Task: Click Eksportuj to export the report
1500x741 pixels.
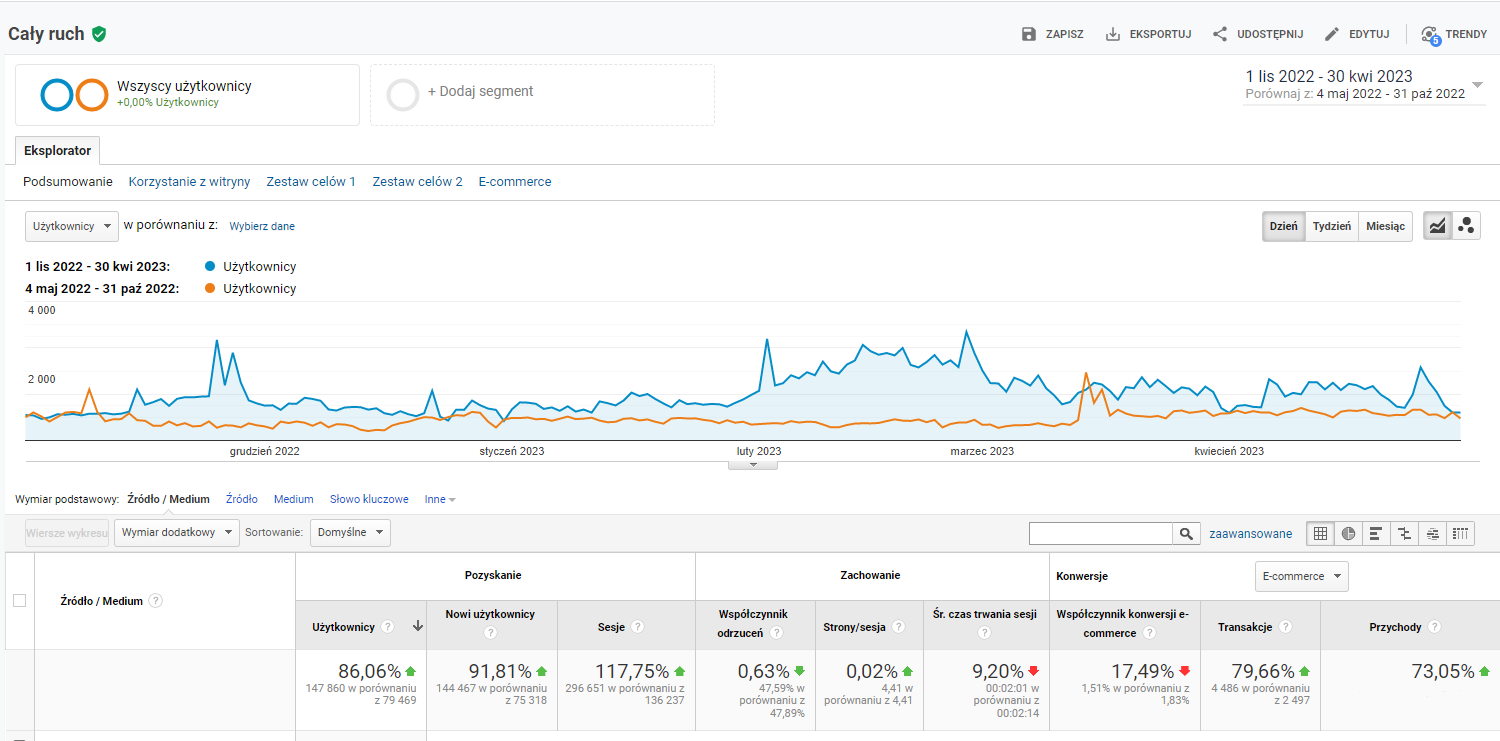Action: (1148, 34)
